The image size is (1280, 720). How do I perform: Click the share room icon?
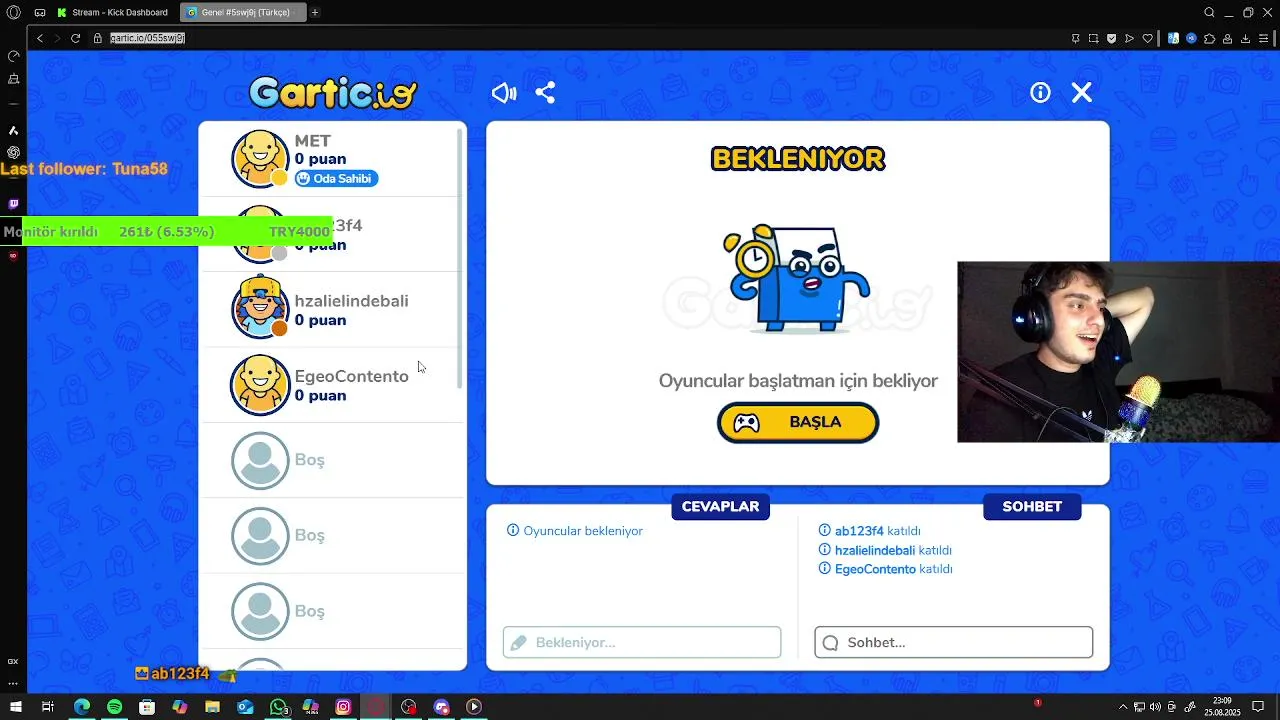tap(545, 93)
